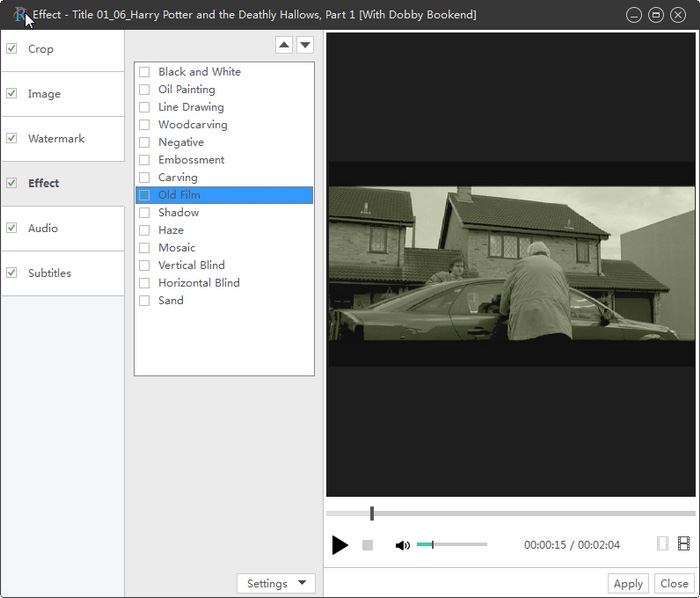Stop the video preview

367,545
